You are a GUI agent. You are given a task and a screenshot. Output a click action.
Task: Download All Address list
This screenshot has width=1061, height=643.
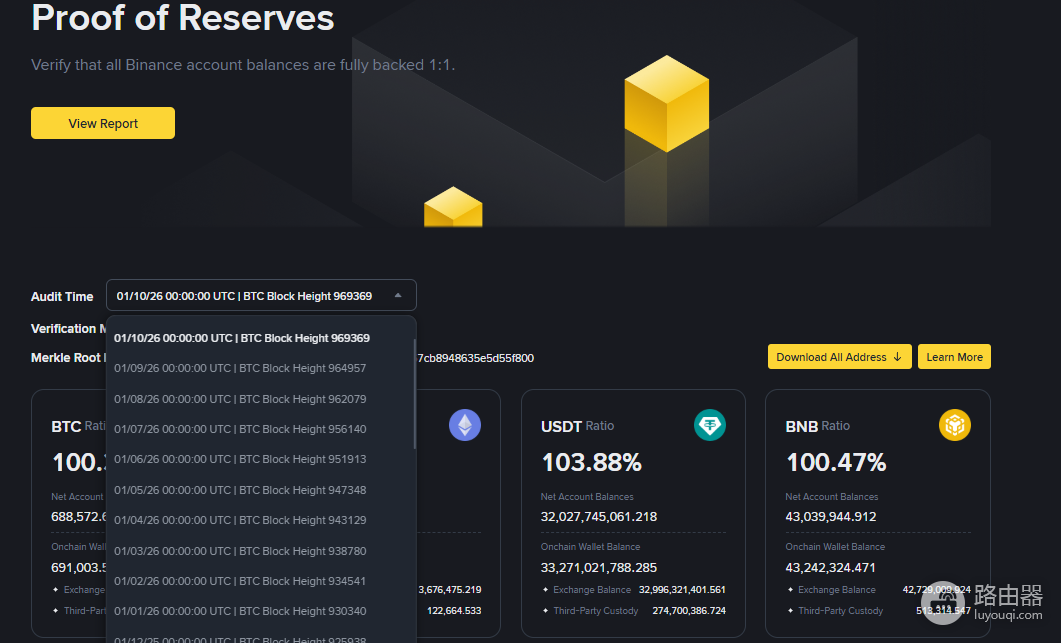pos(839,357)
